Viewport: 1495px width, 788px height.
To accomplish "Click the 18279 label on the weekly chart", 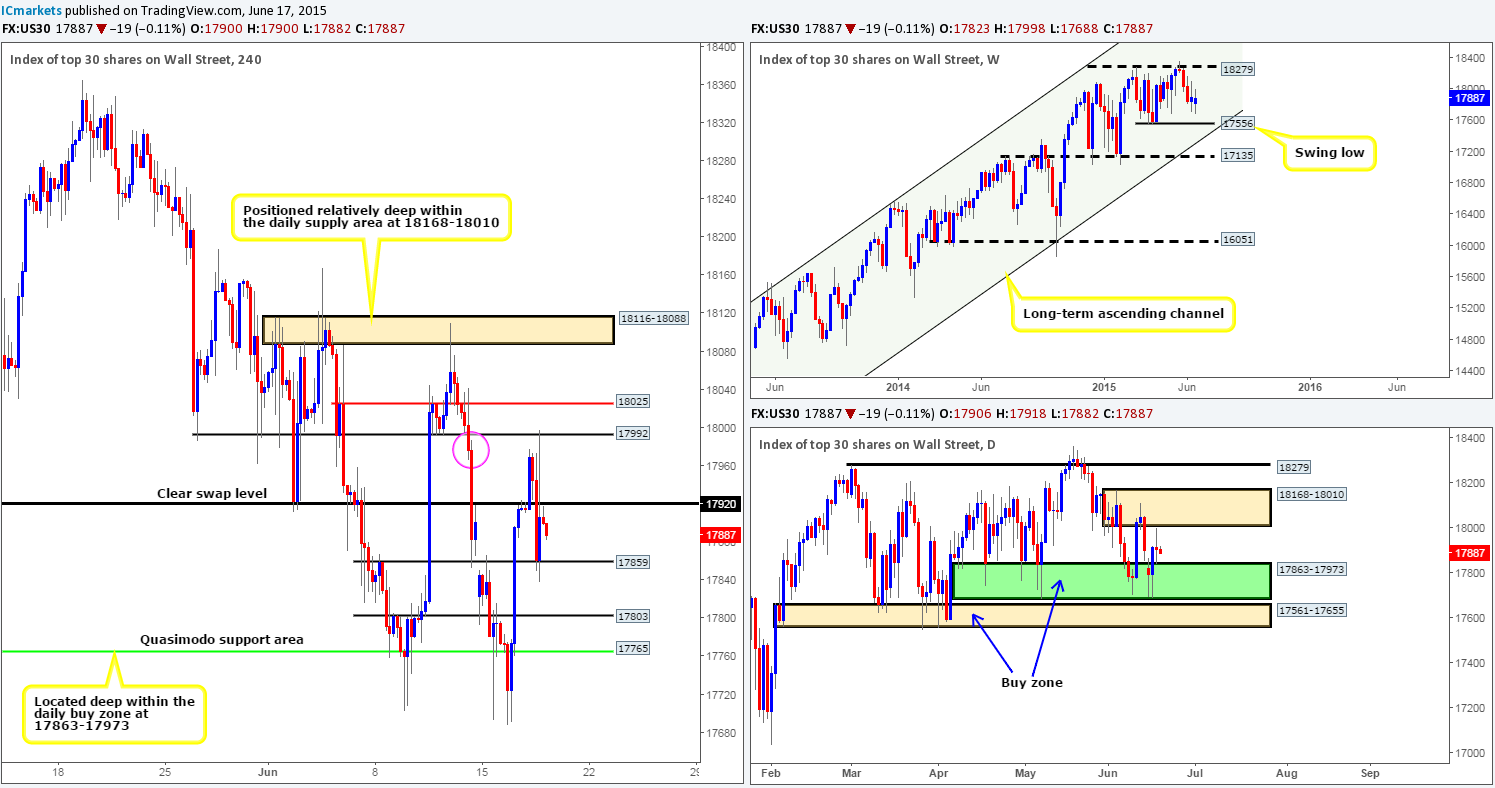I will pos(1237,70).
